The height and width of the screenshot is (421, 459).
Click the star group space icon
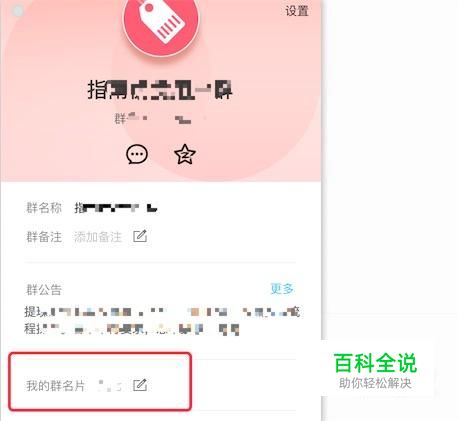[185, 154]
